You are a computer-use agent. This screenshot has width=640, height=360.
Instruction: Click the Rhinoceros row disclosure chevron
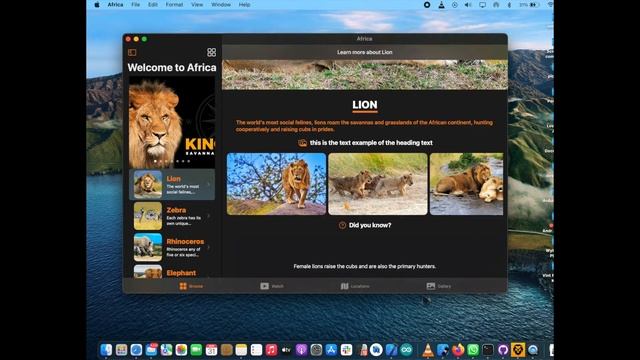[x=209, y=247]
